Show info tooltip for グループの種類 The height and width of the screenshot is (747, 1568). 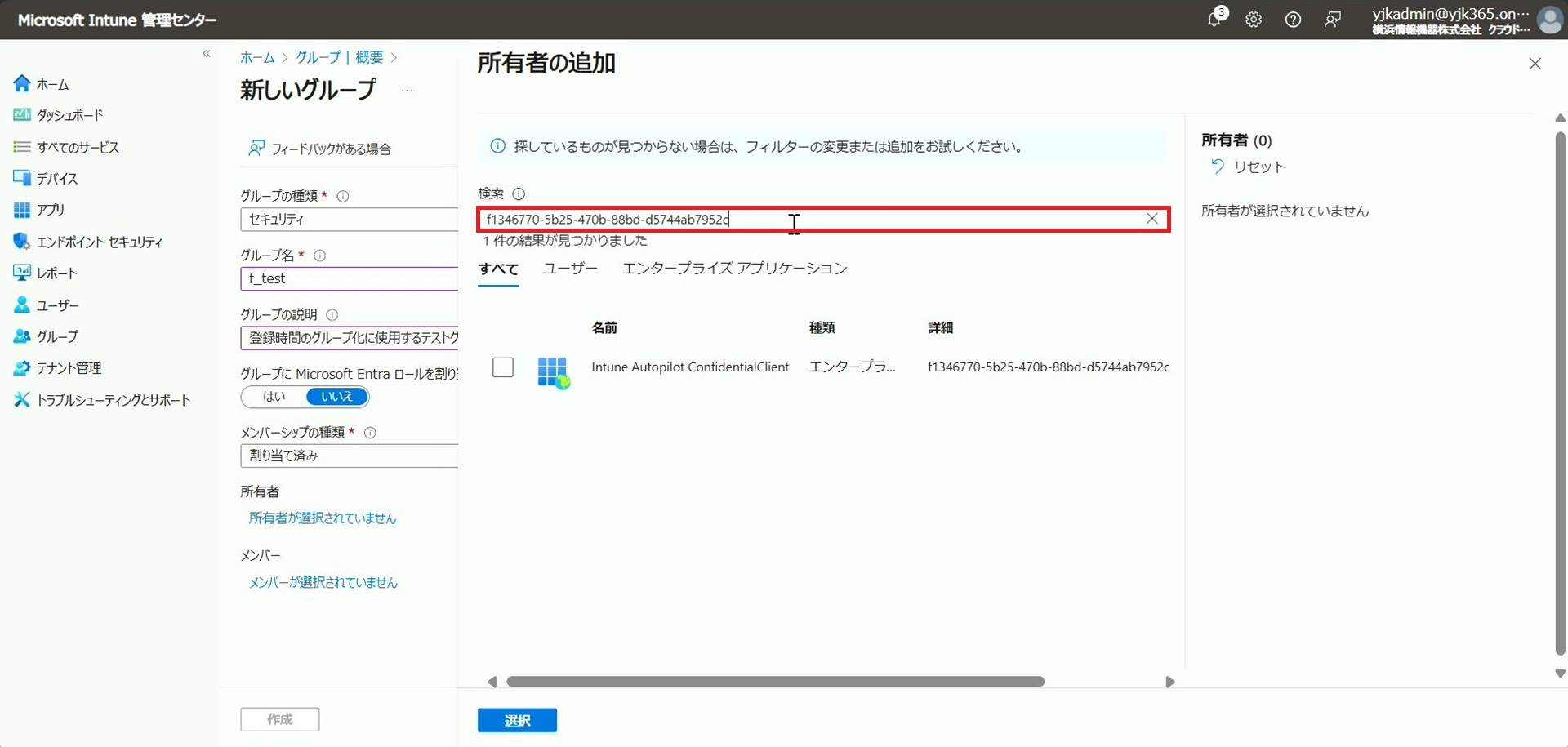[343, 196]
